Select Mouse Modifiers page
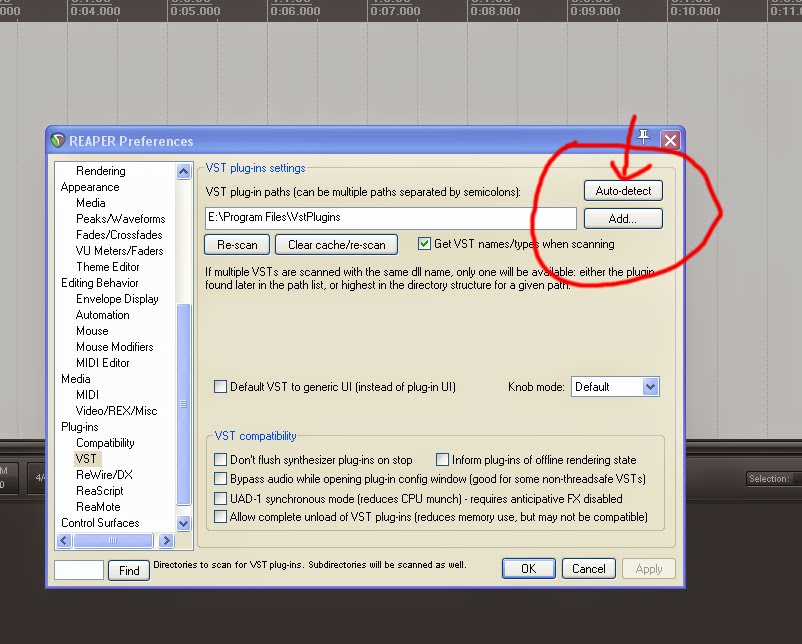This screenshot has height=644, width=802. pyautogui.click(x=115, y=347)
